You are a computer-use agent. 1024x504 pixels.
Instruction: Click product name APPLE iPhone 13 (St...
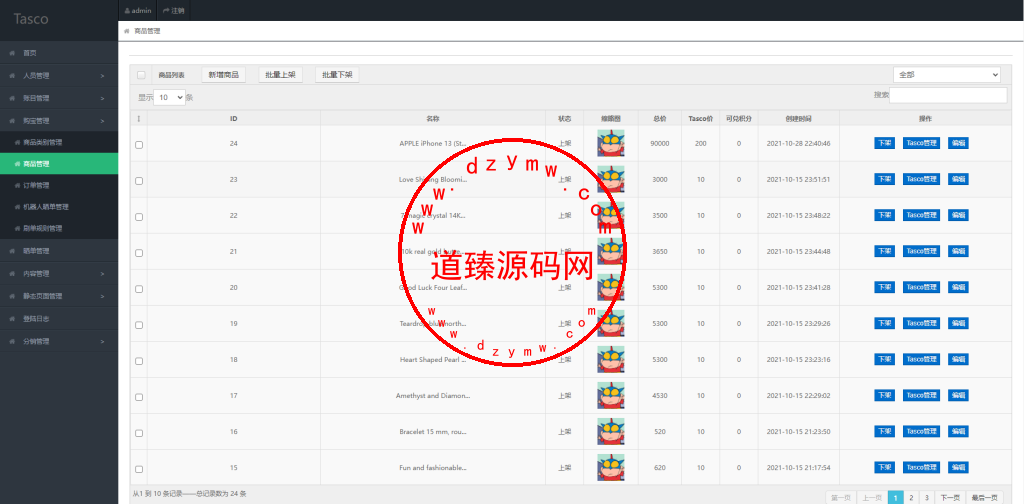(x=432, y=144)
